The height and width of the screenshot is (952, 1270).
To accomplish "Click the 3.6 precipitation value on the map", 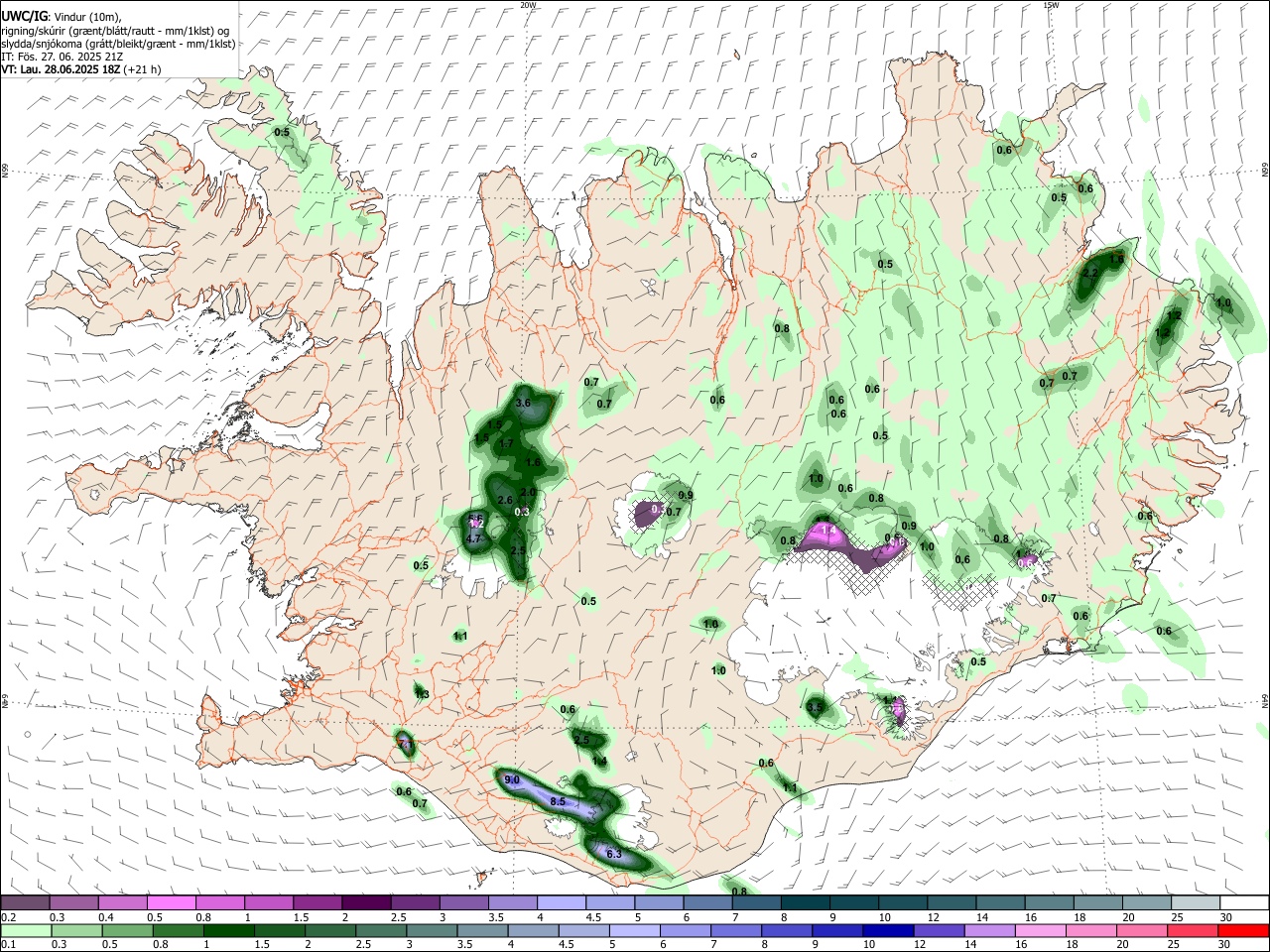I will coord(524,403).
